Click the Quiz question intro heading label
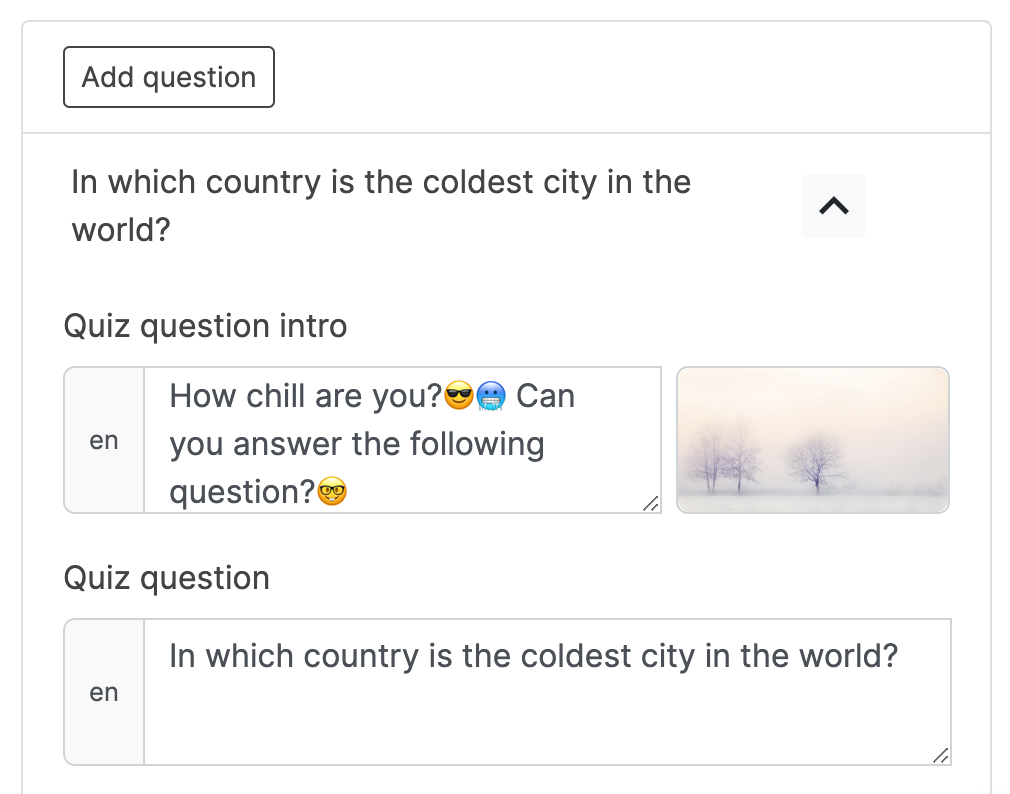Viewport: 1010px width, 794px height. [x=205, y=326]
